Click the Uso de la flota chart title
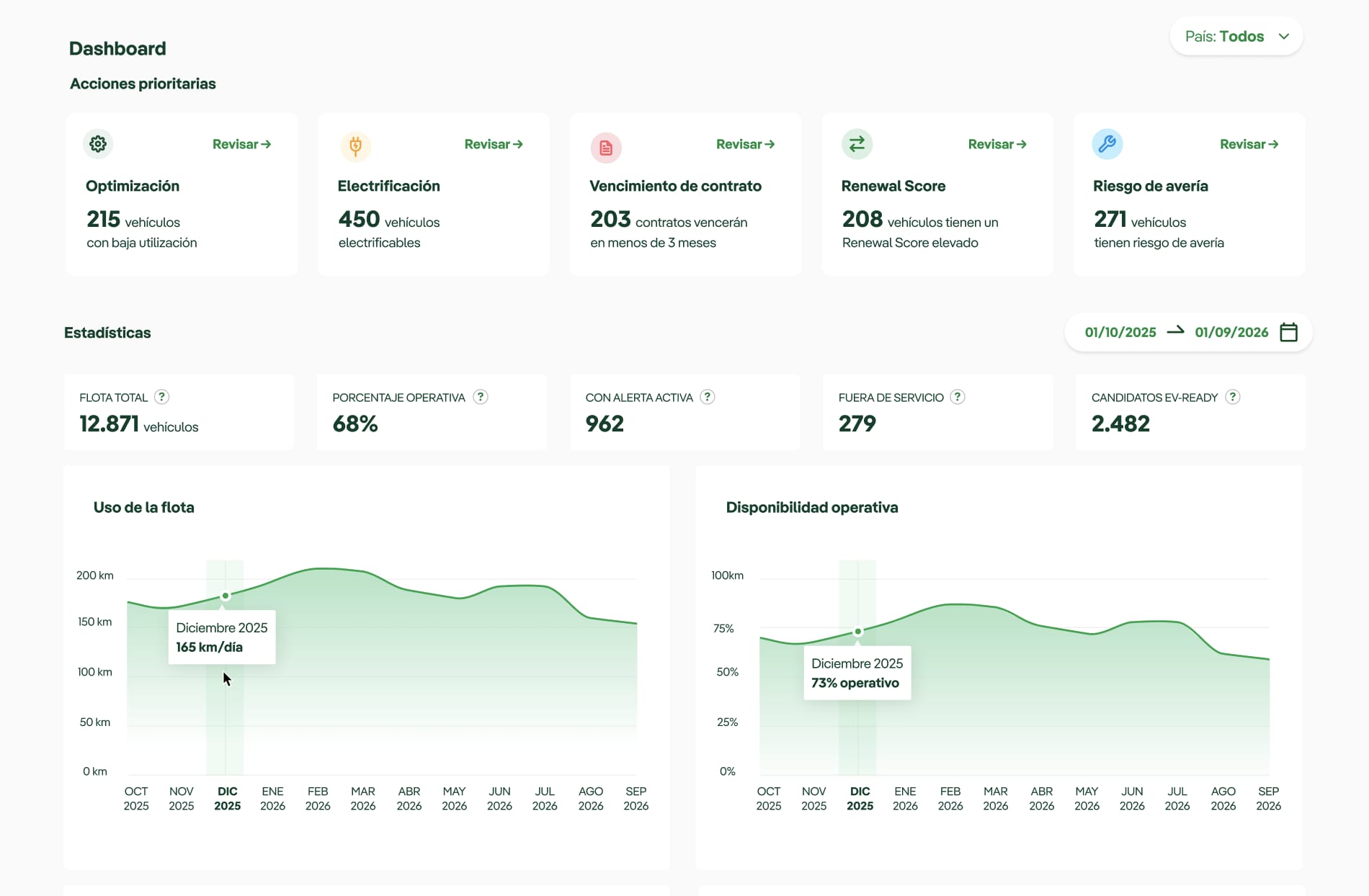Viewport: 1369px width, 896px height. click(x=144, y=507)
